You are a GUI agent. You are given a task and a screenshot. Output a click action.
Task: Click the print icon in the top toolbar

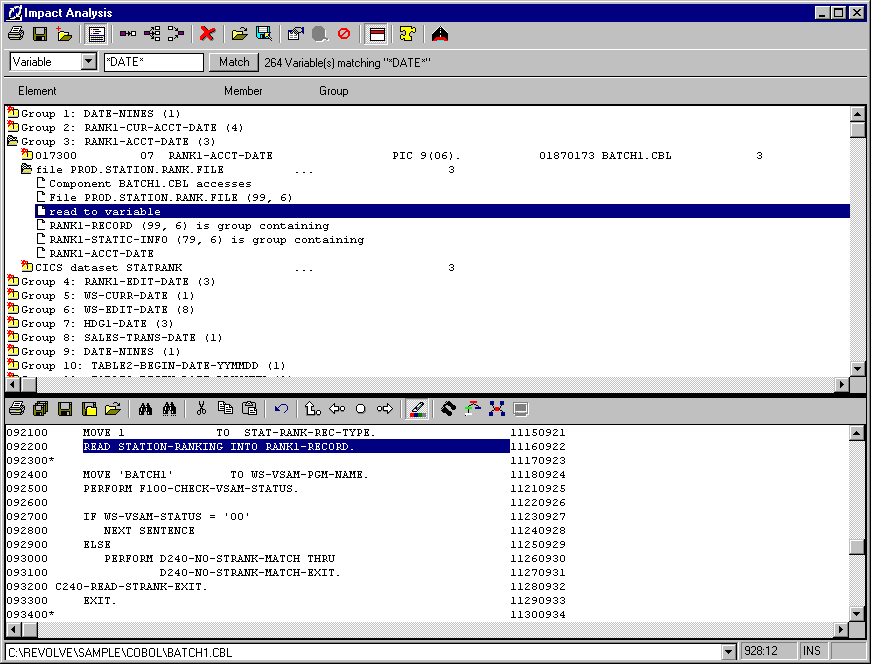click(x=16, y=34)
